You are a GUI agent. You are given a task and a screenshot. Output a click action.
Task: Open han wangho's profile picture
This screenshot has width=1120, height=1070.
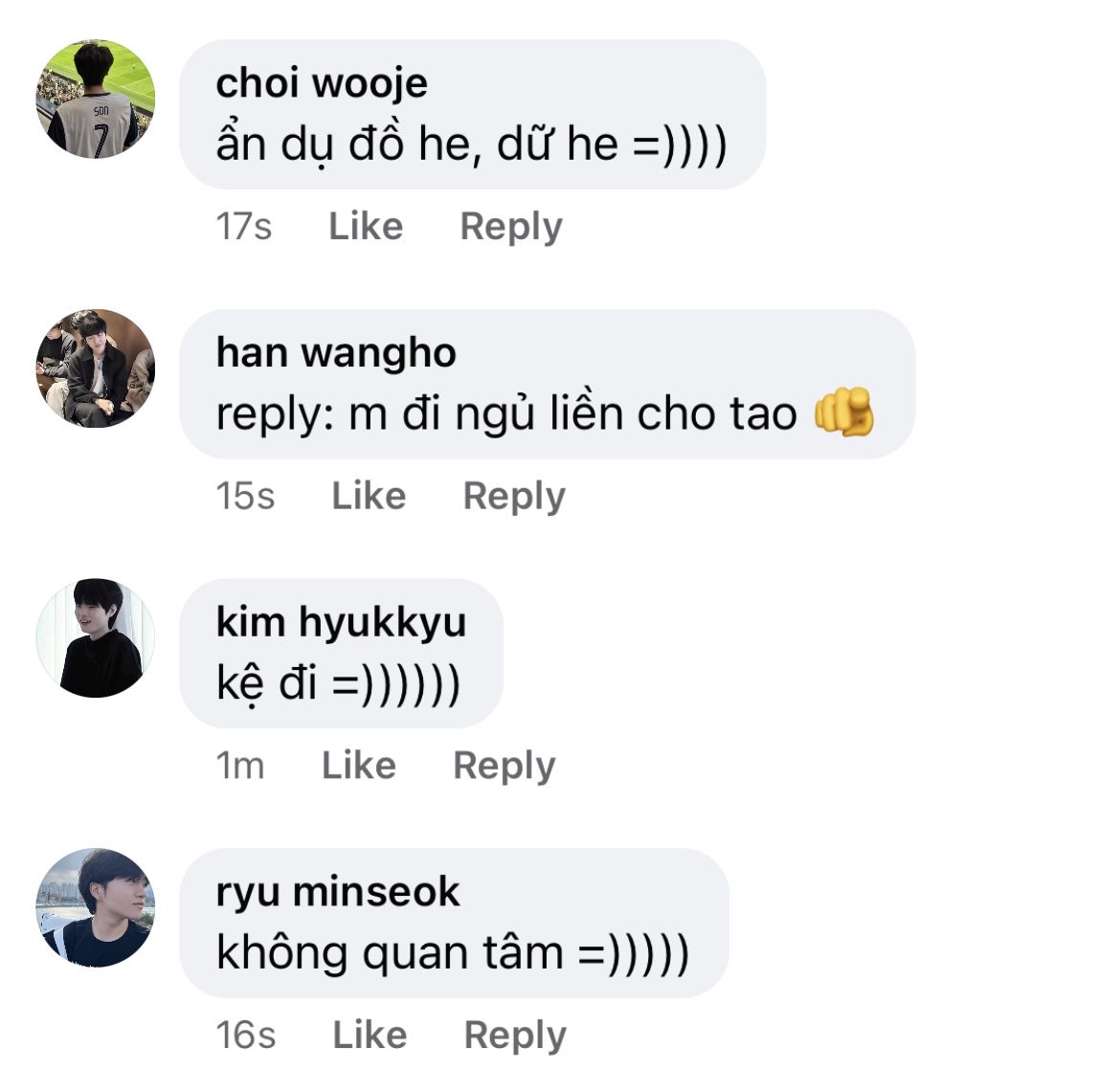[96, 368]
